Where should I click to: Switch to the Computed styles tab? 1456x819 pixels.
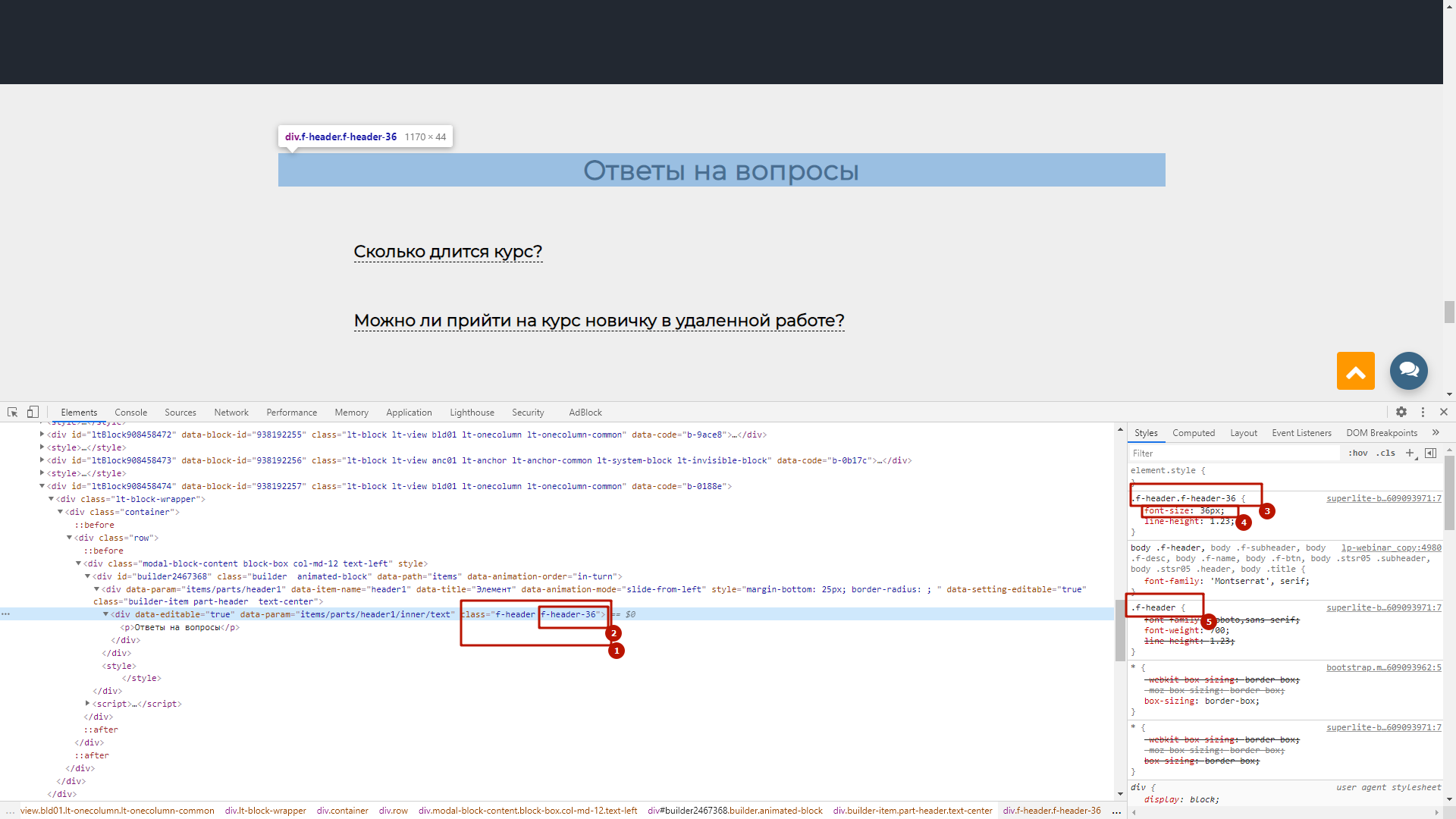tap(1194, 433)
